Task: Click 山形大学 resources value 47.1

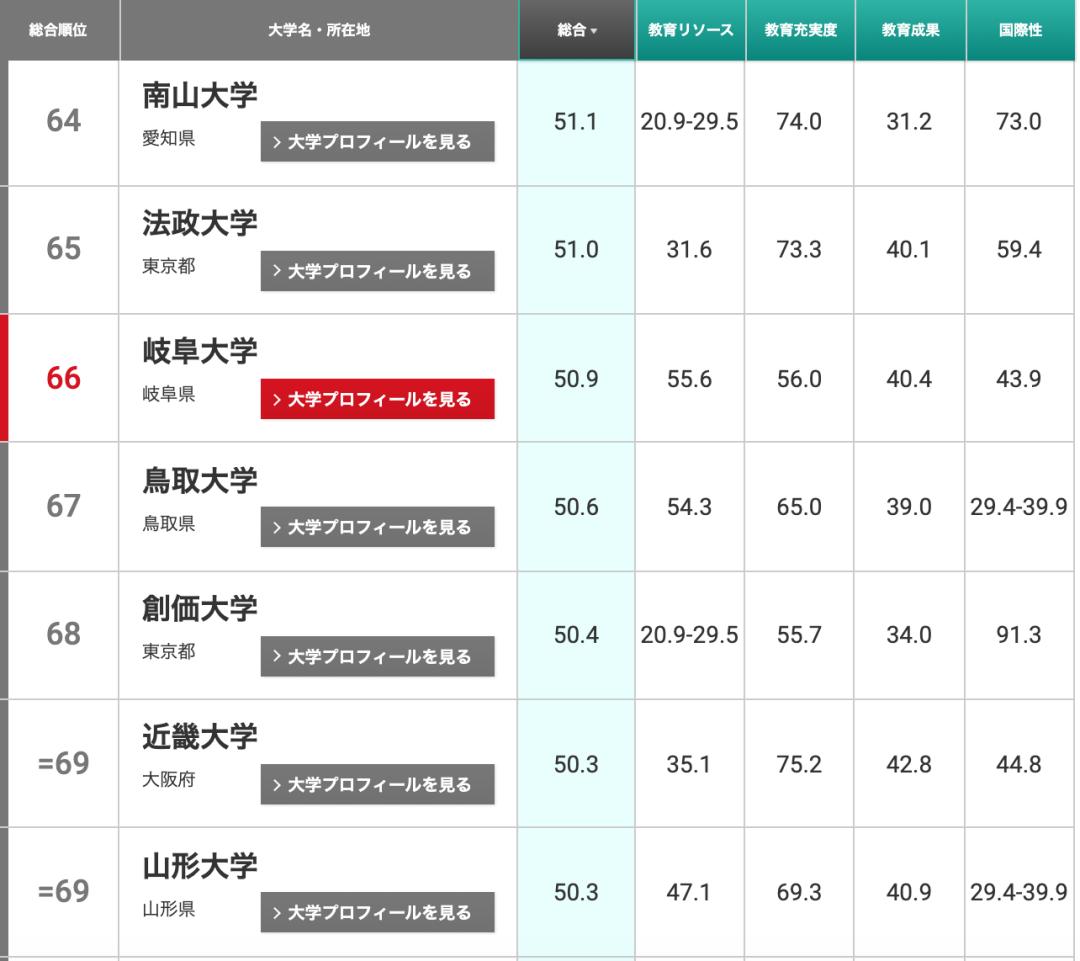Action: coord(689,892)
